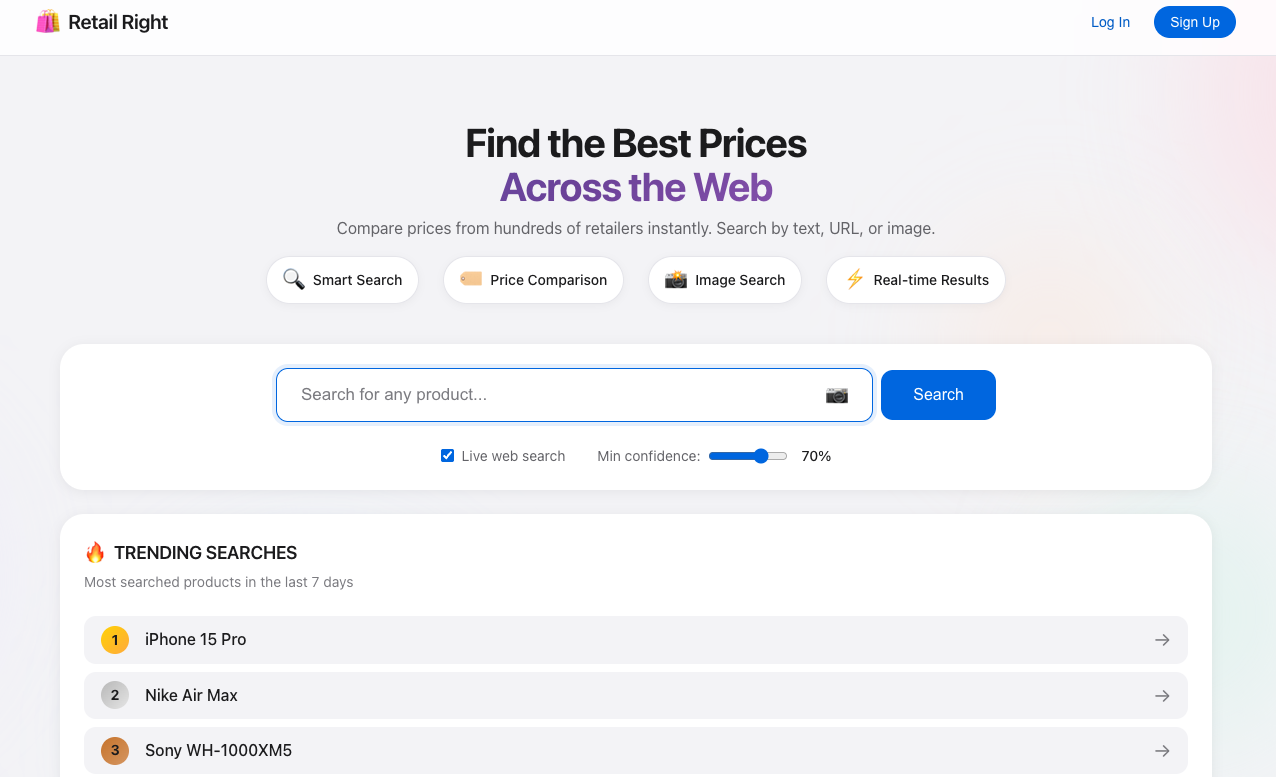Click the arrow icon on iPhone 15 Pro row
The width and height of the screenshot is (1276, 777).
pyautogui.click(x=1162, y=639)
